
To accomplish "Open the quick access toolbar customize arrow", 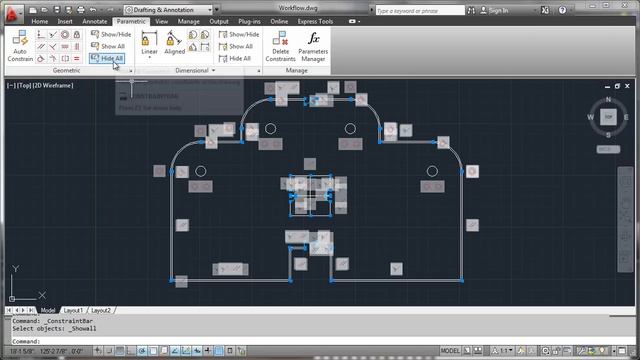I will tap(217, 9).
